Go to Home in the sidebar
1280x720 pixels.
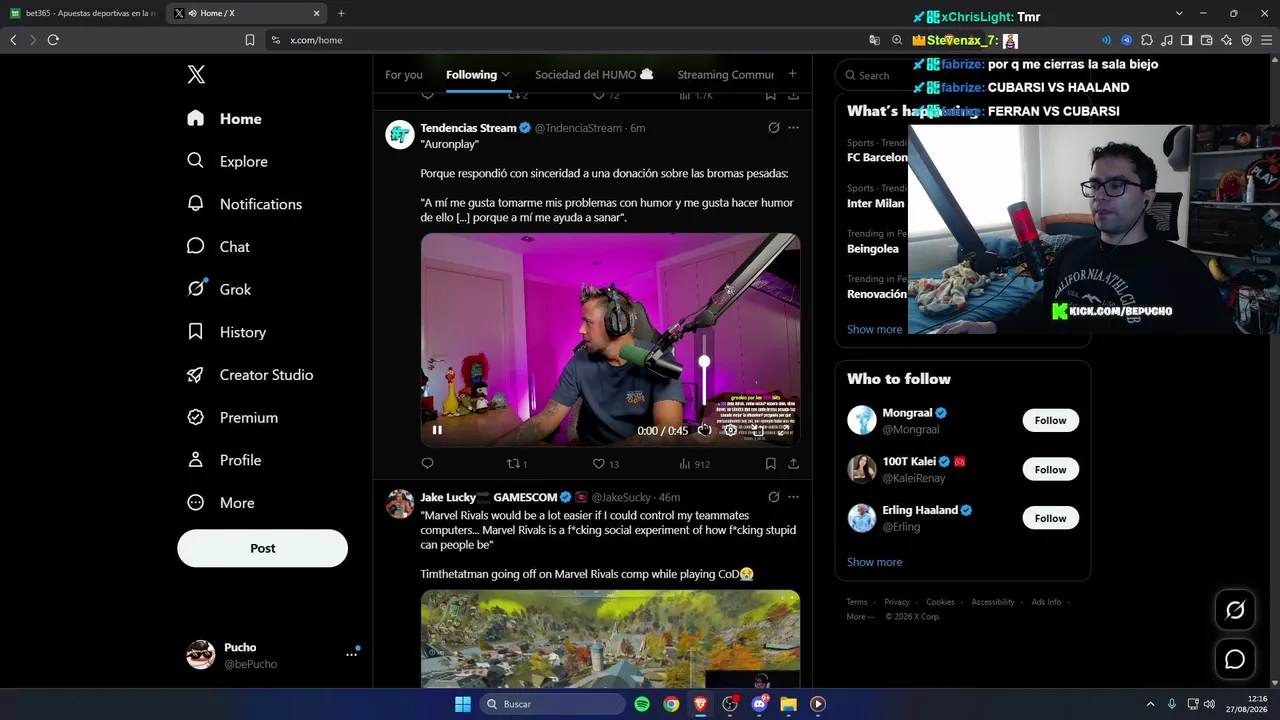[224, 119]
